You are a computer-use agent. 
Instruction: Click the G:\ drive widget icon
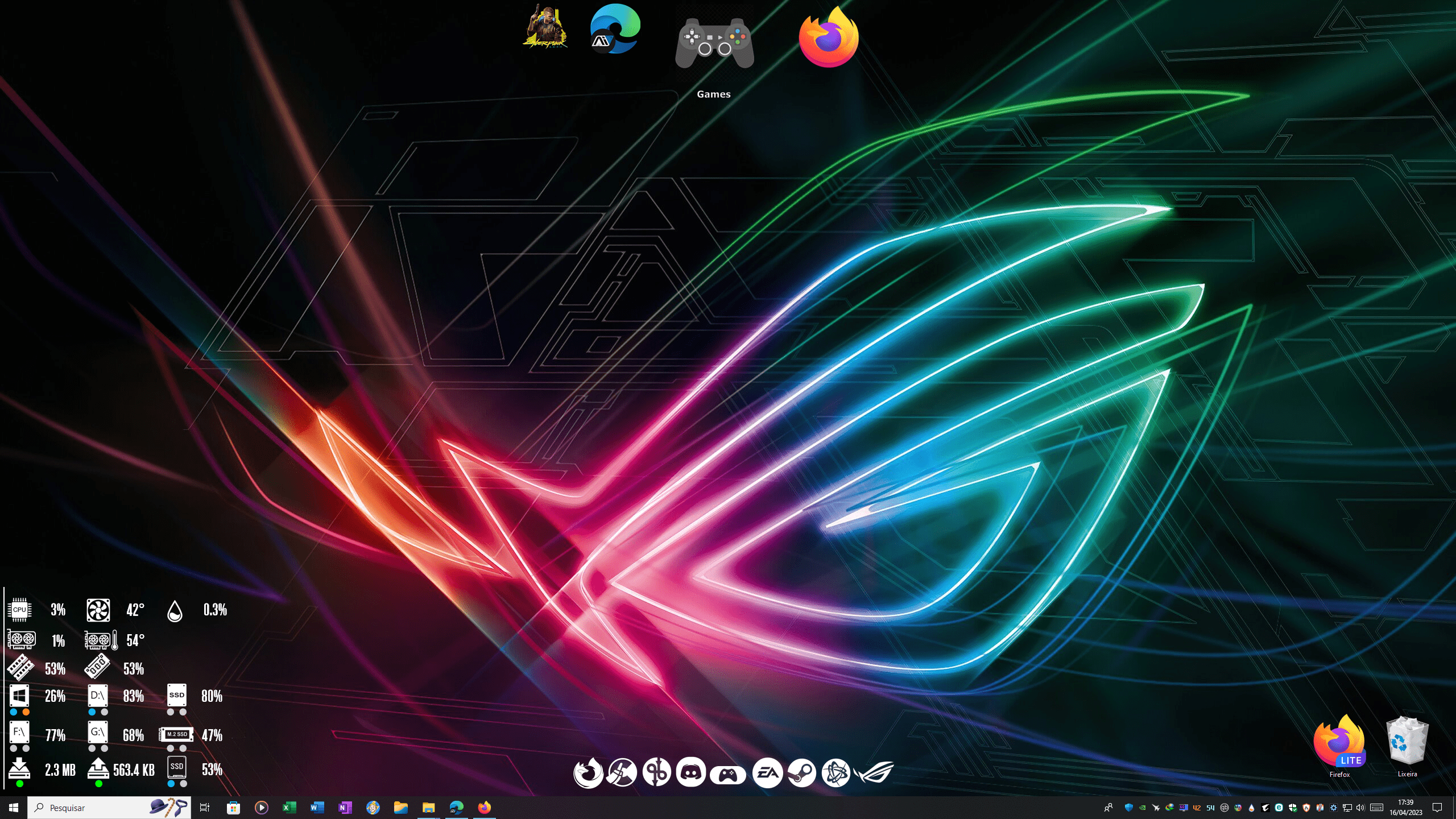[x=98, y=732]
